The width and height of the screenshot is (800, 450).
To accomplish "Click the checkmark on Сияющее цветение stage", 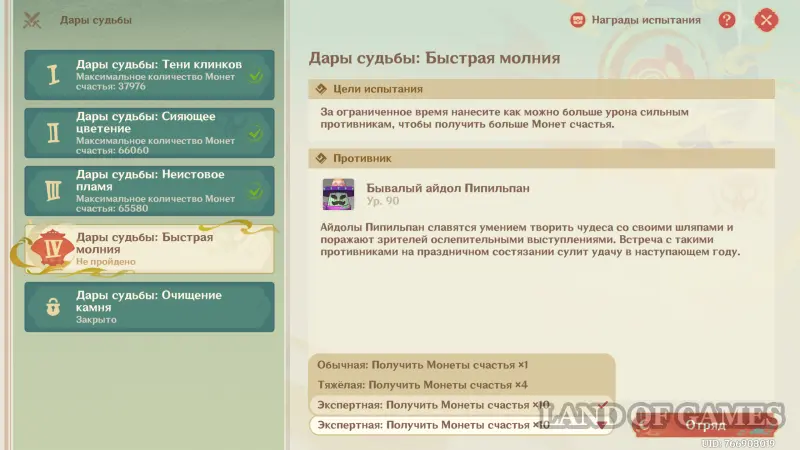I will point(256,134).
